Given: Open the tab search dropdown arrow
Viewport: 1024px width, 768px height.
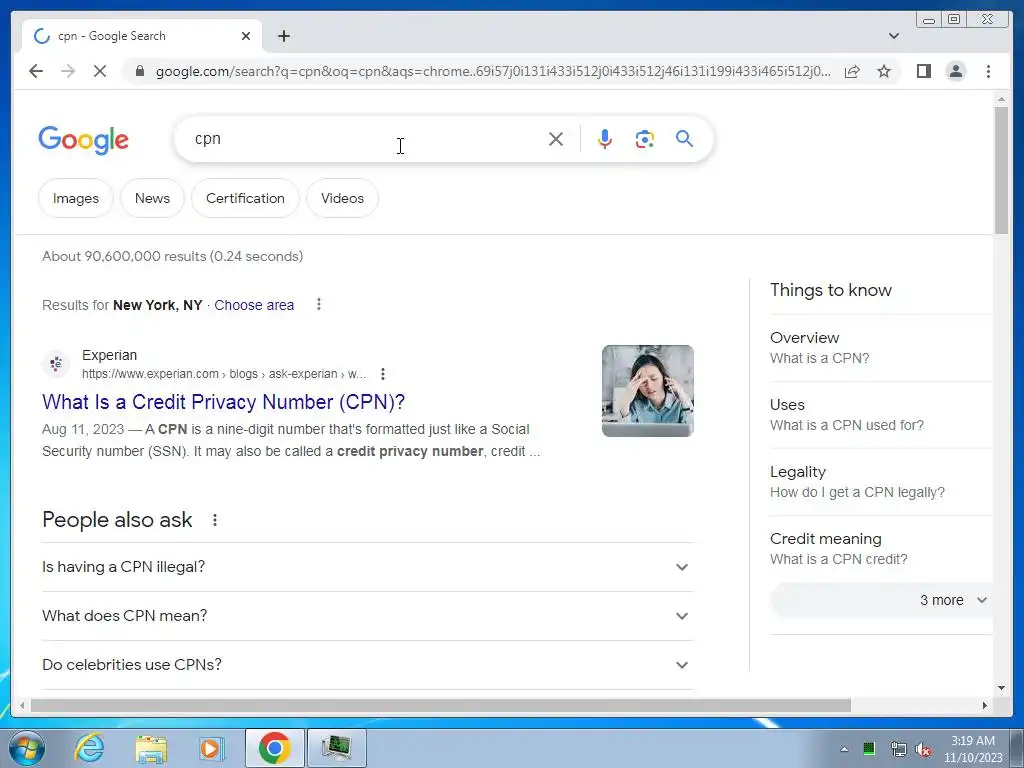Looking at the screenshot, I should pyautogui.click(x=894, y=36).
